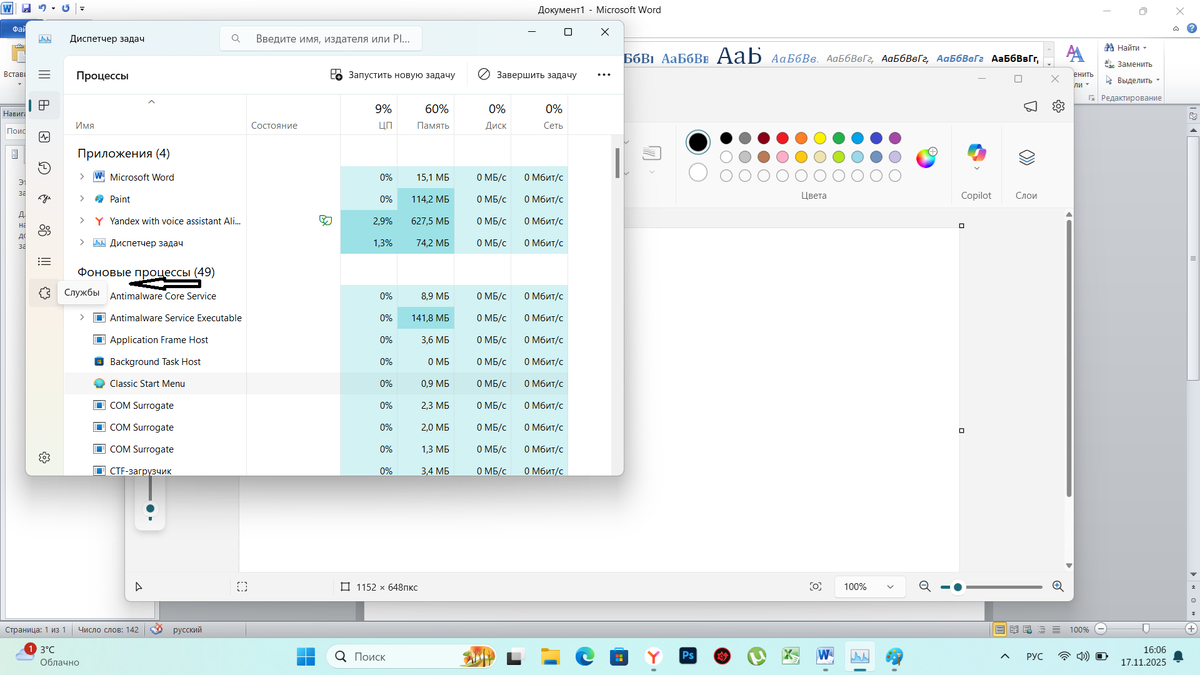Click the Word Change Styles icon
The image size is (1200, 675).
[1076, 53]
